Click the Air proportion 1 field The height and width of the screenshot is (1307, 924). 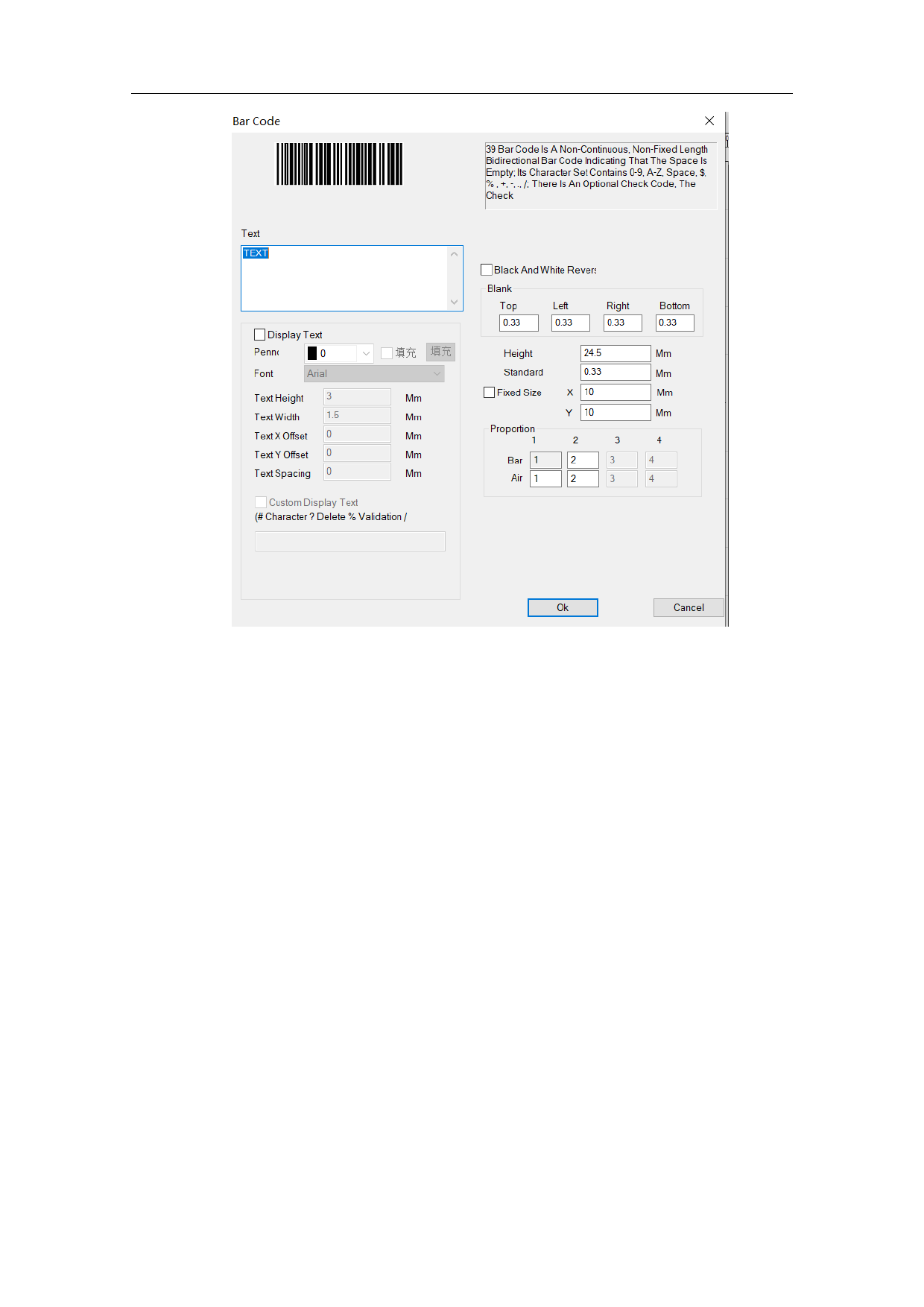pyautogui.click(x=545, y=478)
